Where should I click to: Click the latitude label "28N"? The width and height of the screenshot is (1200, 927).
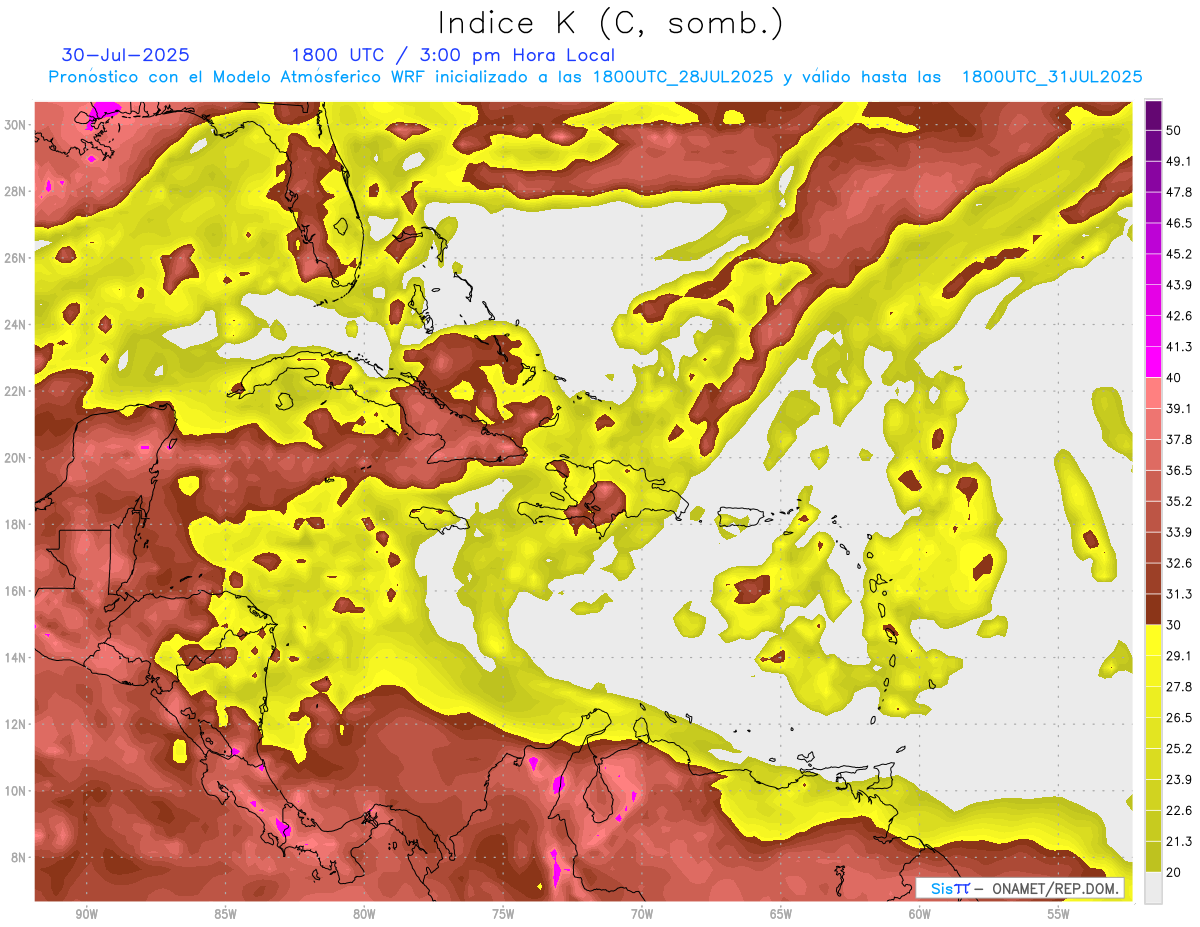(x=15, y=191)
